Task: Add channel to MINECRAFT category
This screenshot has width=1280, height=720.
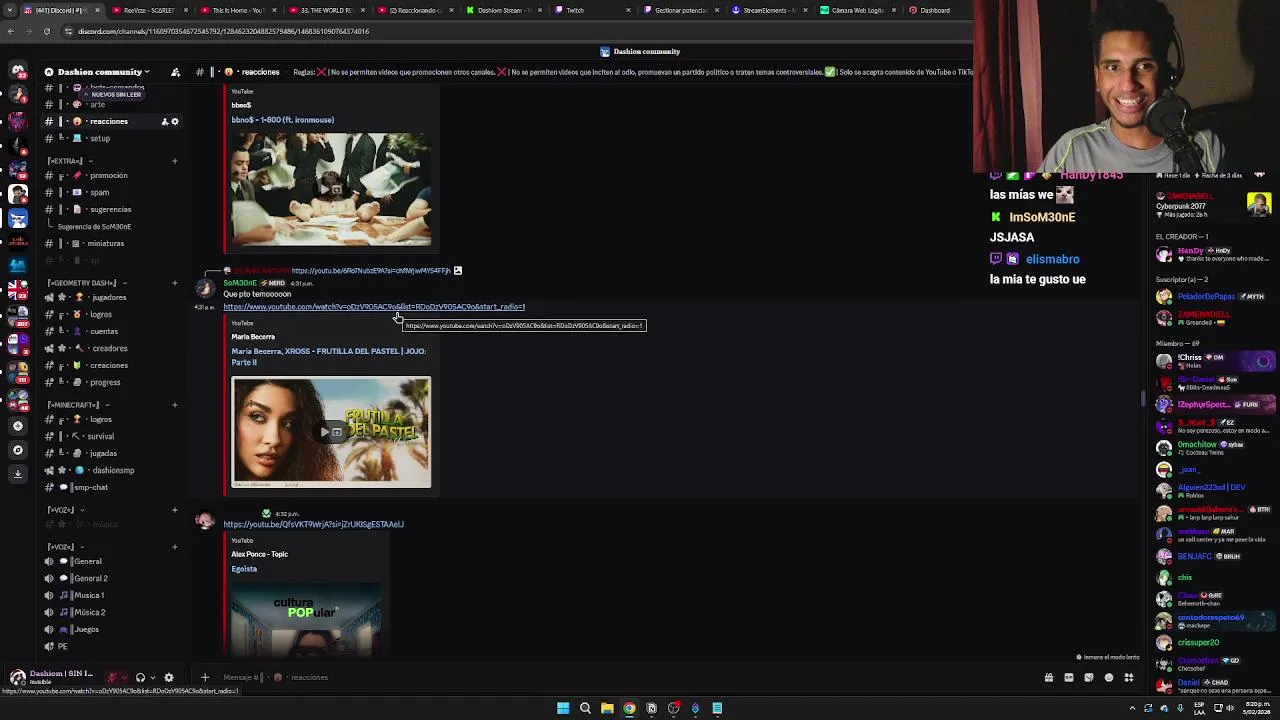Action: [174, 405]
